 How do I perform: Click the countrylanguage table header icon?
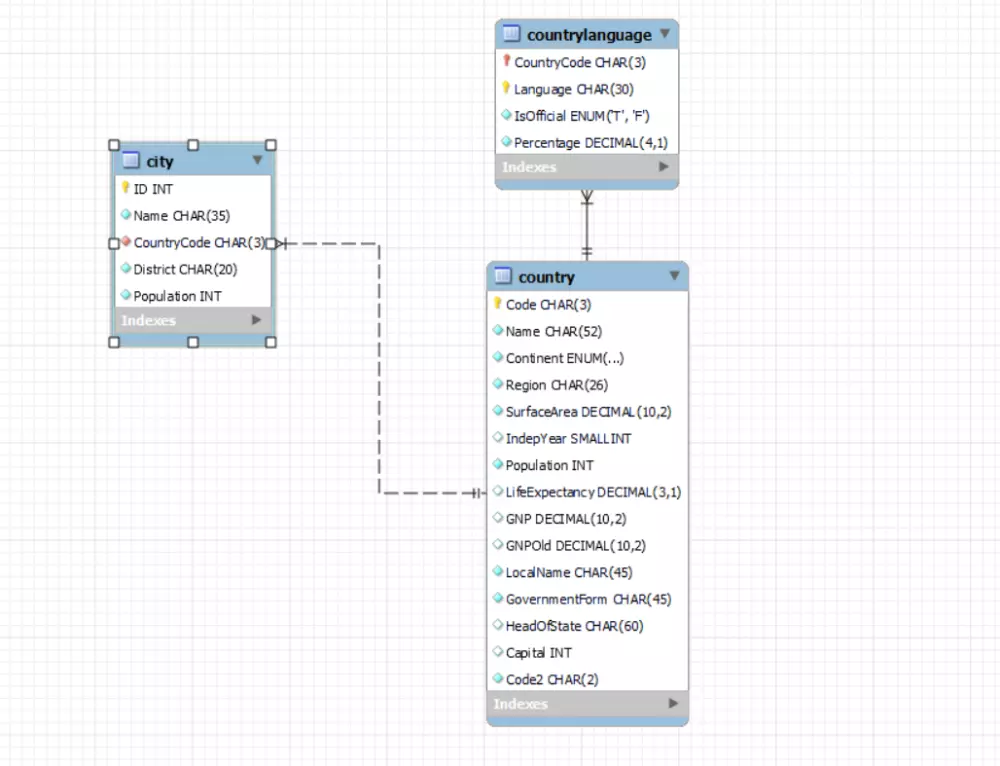(511, 34)
